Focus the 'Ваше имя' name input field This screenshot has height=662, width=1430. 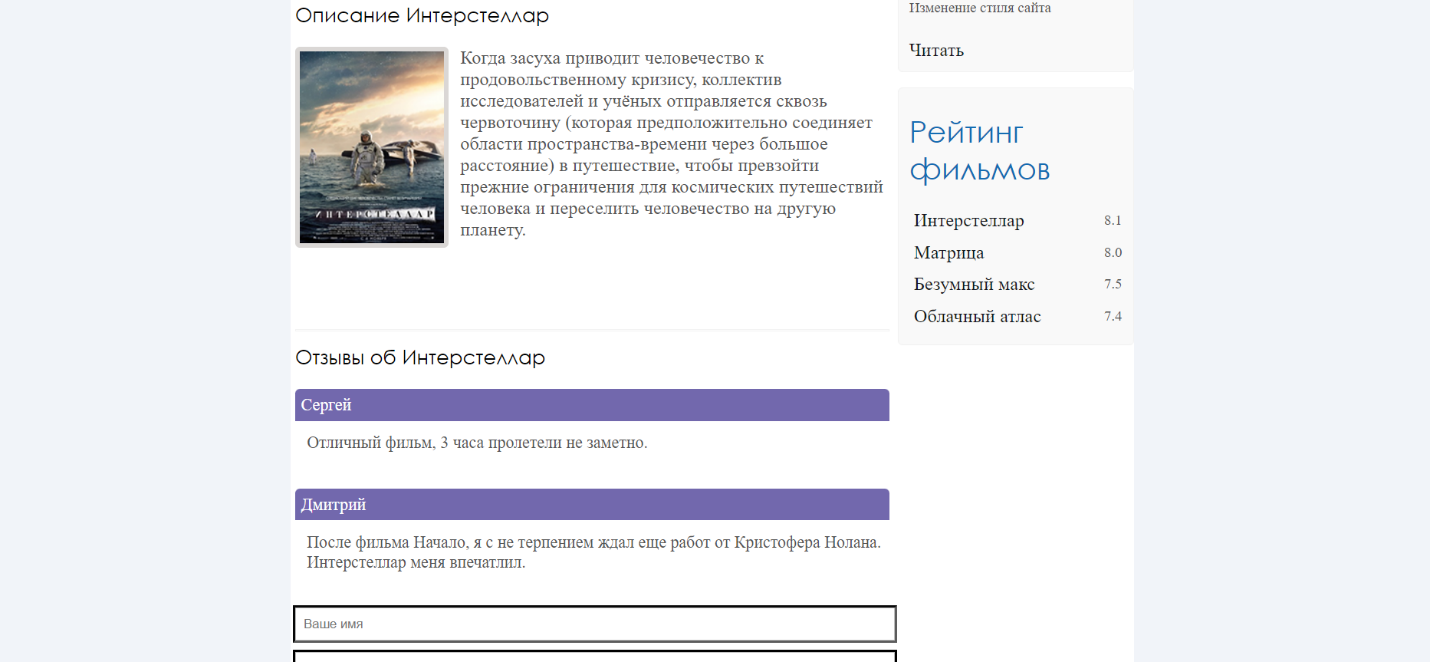[x=595, y=624]
